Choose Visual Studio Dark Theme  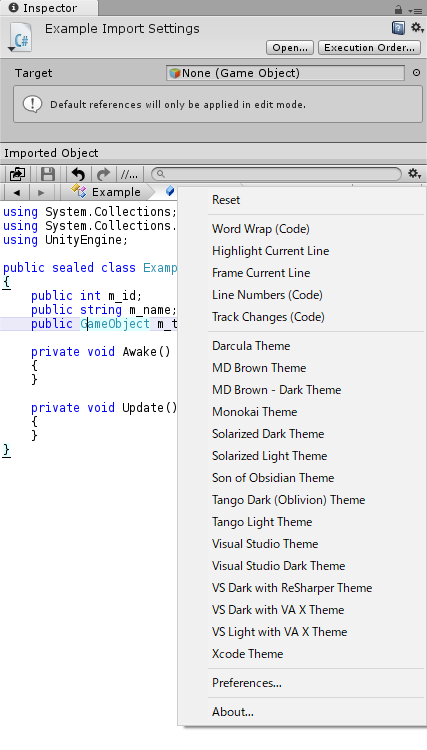tap(278, 565)
